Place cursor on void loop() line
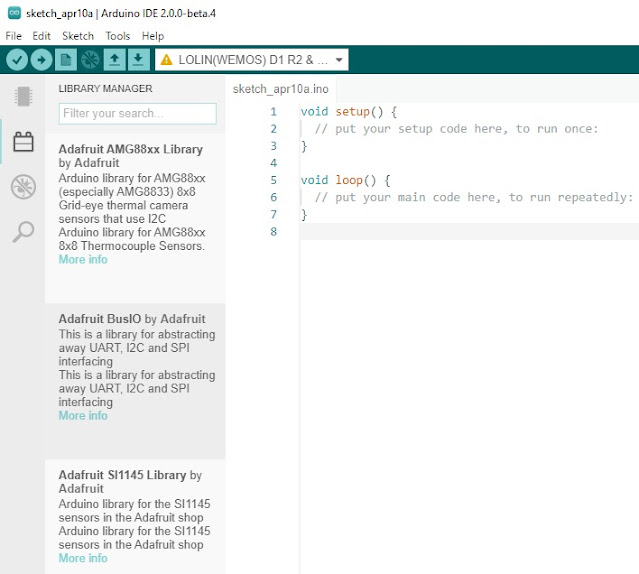 (x=346, y=180)
